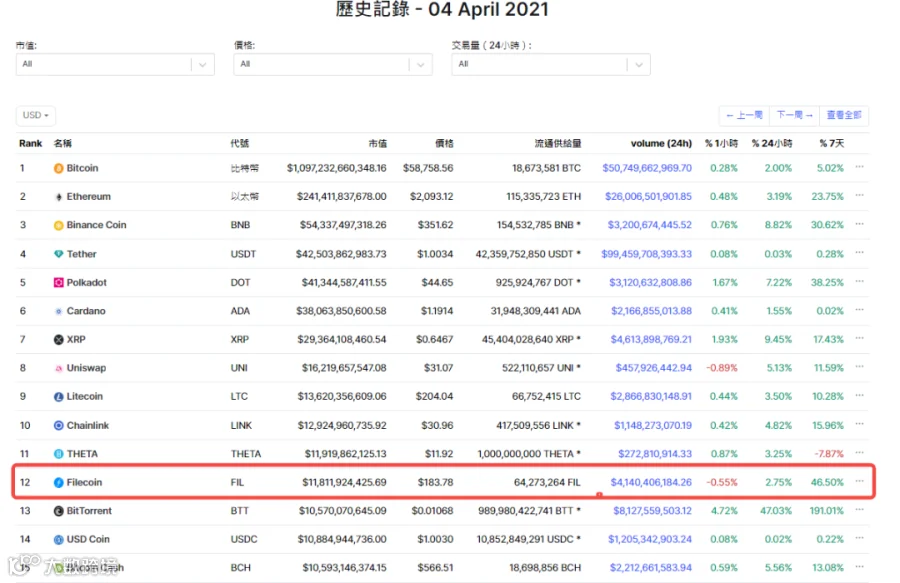900x583 pixels.
Task: Open more options ellipsis for Ethereum row
Action: click(x=859, y=195)
